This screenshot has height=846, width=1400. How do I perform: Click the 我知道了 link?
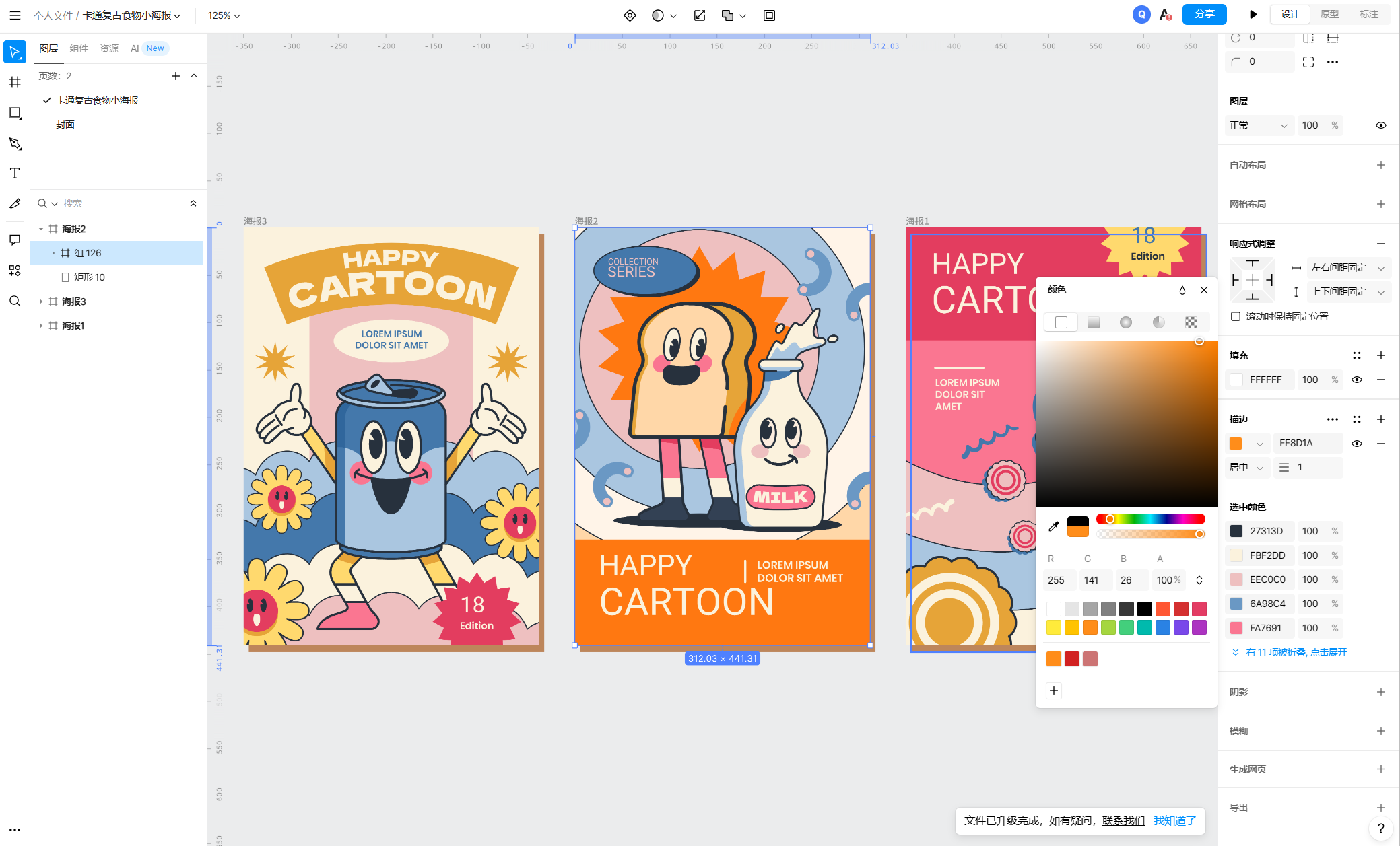point(1174,820)
